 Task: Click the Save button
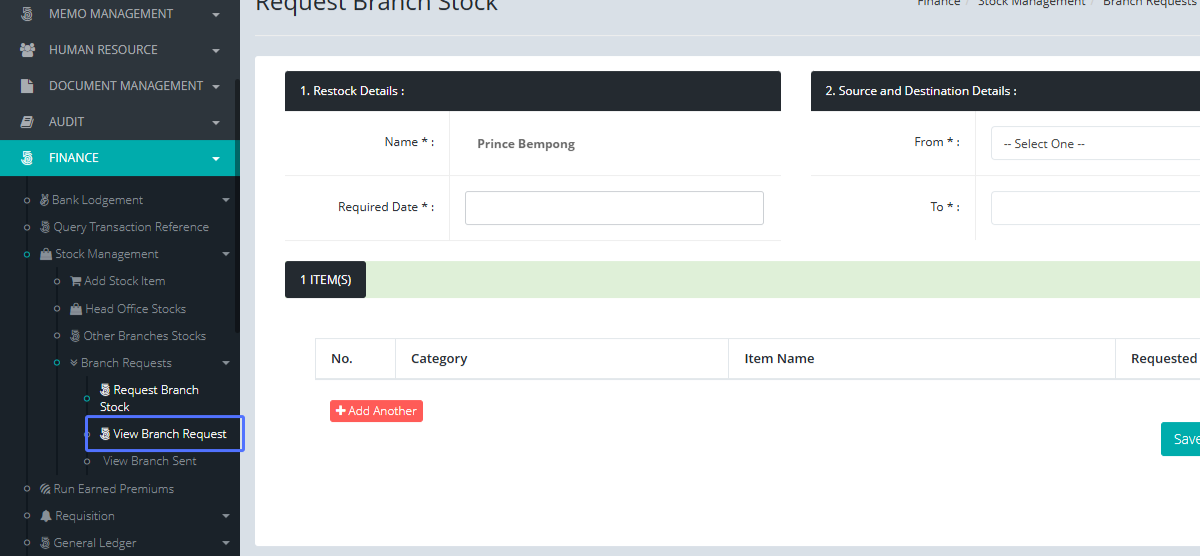pos(1184,439)
